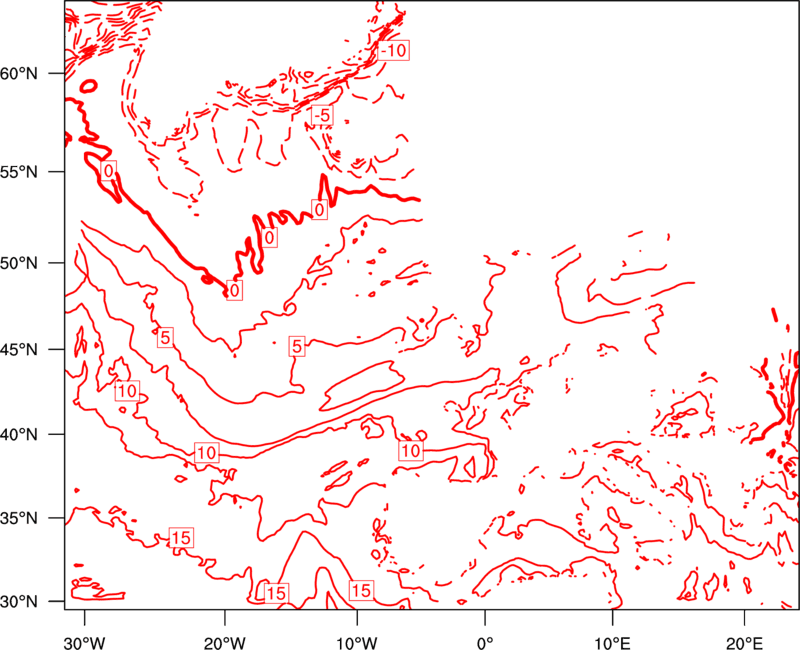Click the 35°N latitude label

click(x=19, y=518)
